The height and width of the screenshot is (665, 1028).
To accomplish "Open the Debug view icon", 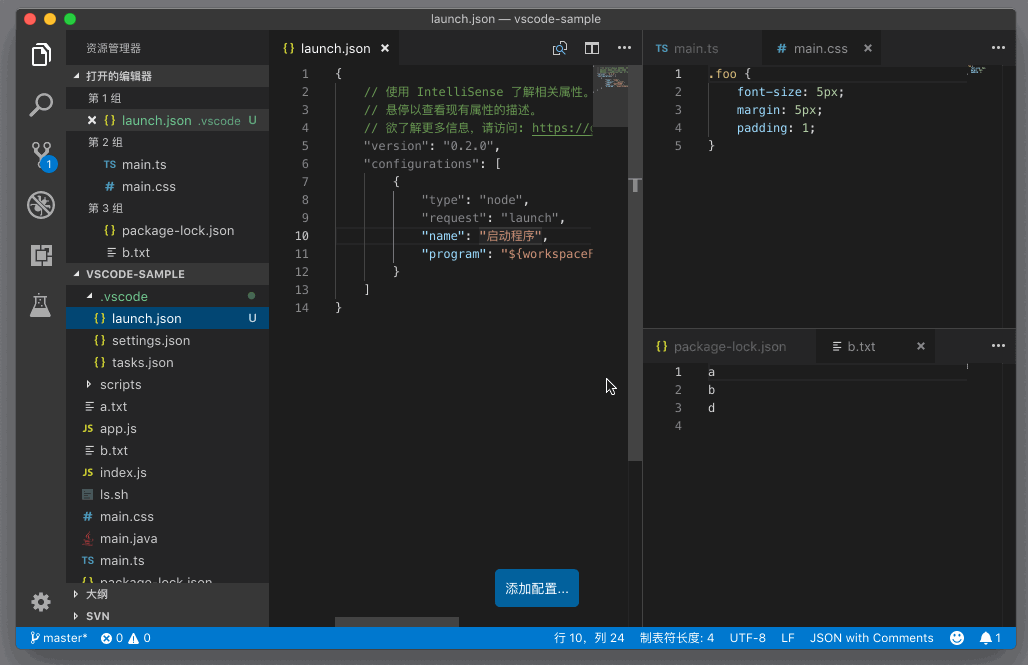I will pos(41,205).
